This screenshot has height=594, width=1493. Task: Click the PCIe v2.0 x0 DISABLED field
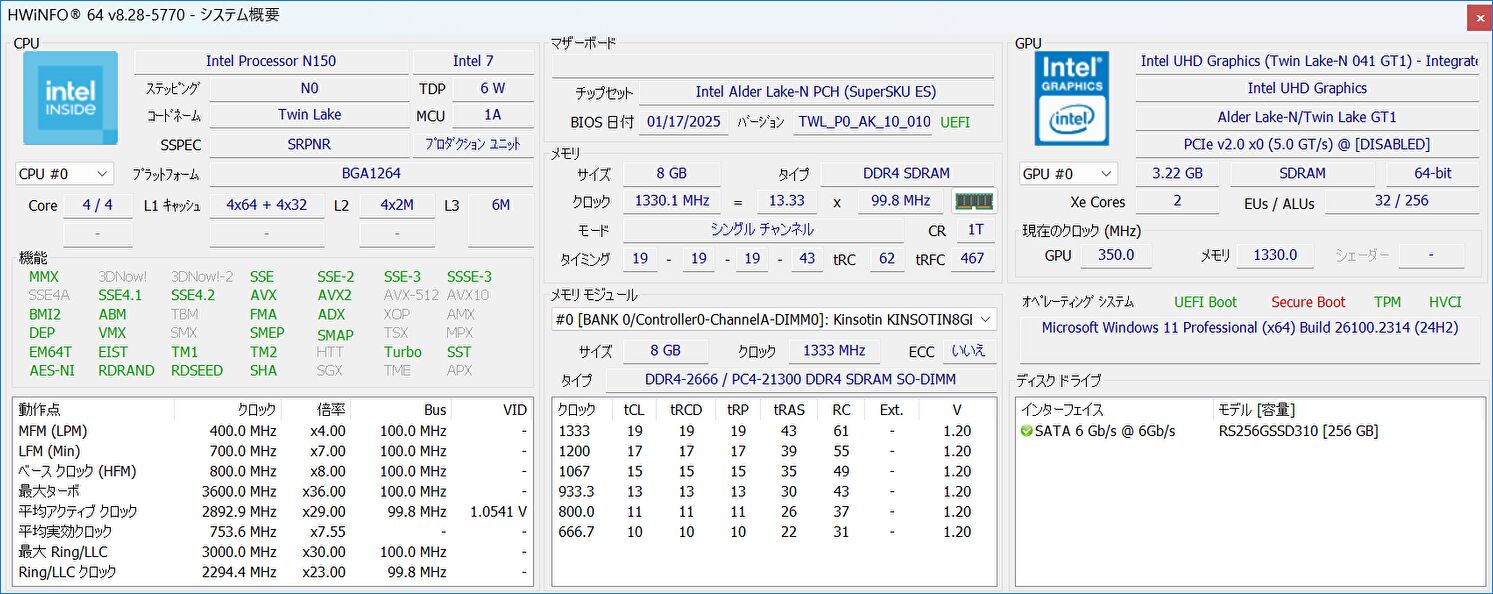tap(1307, 145)
